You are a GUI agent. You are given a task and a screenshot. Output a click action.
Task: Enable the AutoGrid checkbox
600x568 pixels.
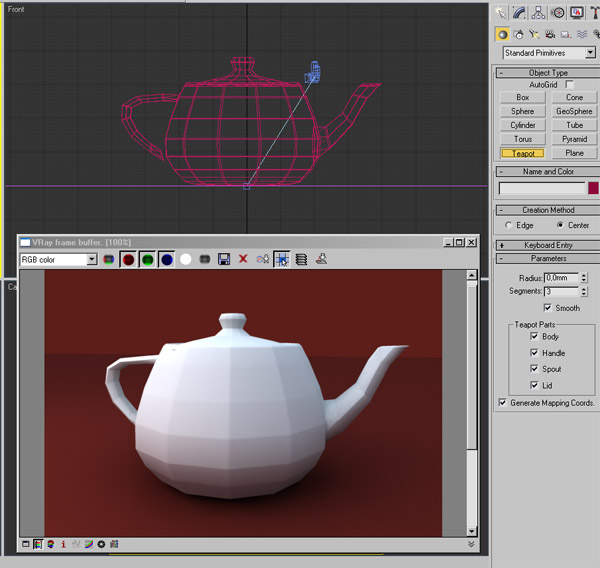coord(570,85)
